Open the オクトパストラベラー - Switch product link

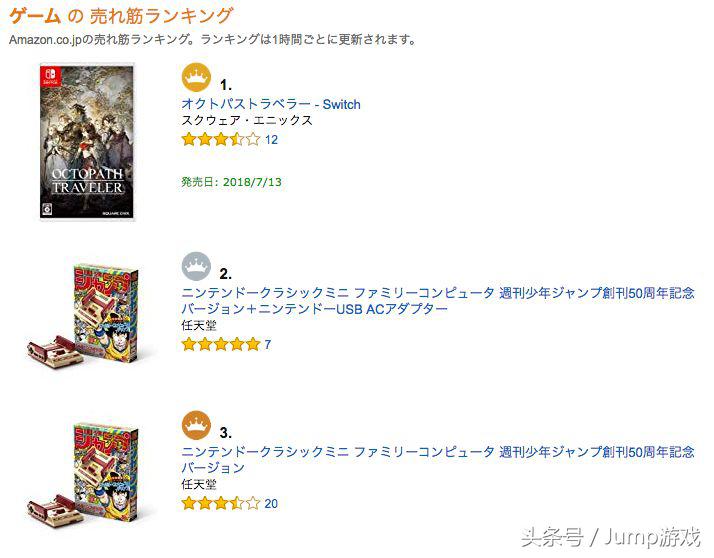click(x=271, y=104)
